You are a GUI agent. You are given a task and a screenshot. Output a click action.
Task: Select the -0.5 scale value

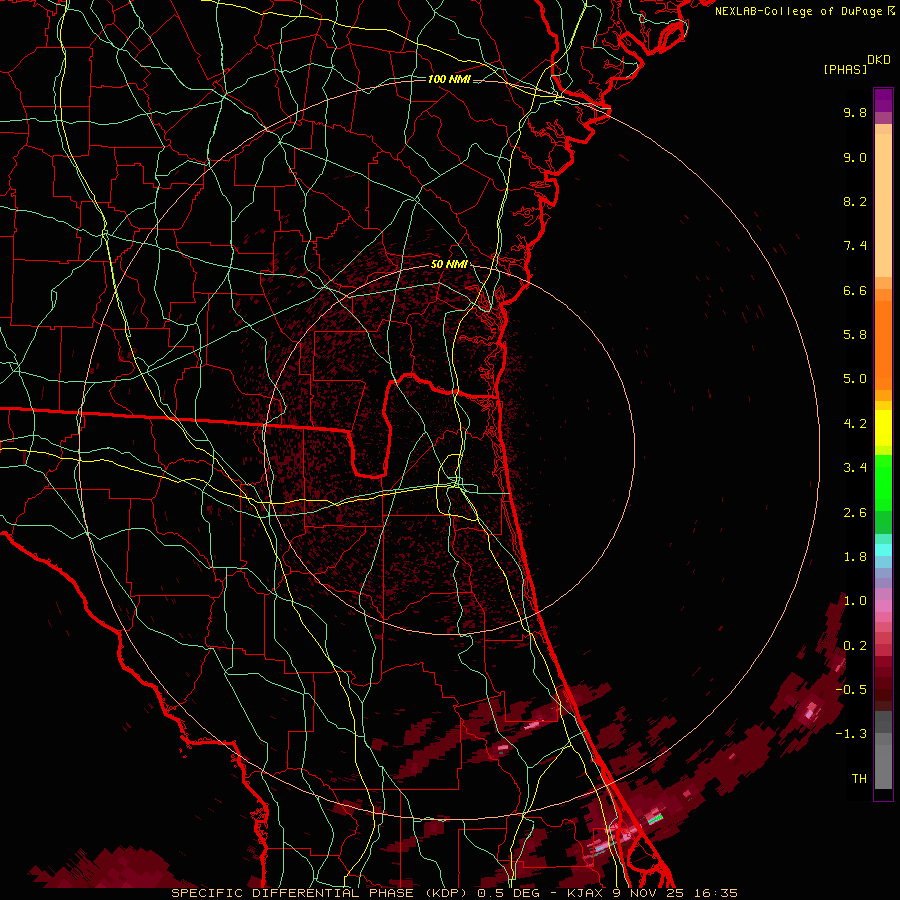point(851,689)
